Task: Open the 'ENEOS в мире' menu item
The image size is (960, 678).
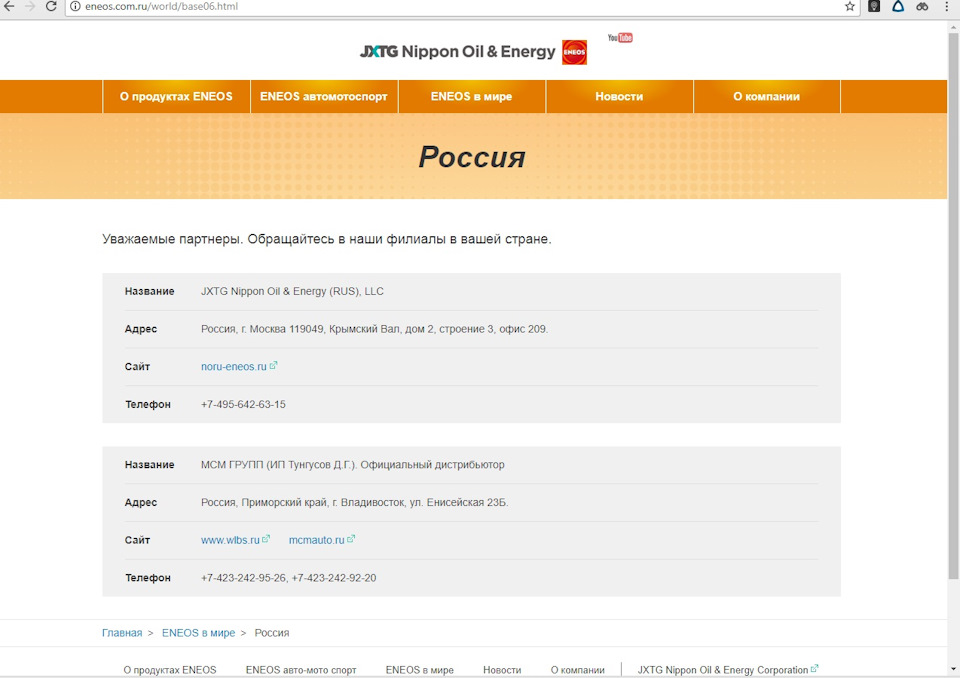Action: pos(471,97)
